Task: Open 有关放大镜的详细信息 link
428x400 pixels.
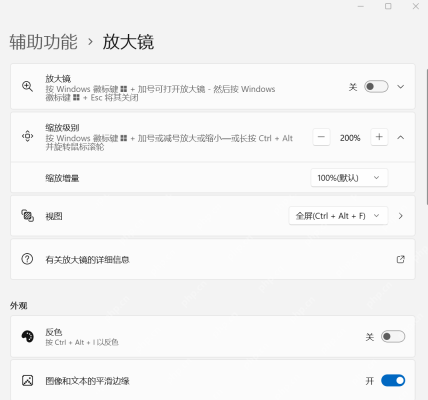Action: click(x=213, y=259)
